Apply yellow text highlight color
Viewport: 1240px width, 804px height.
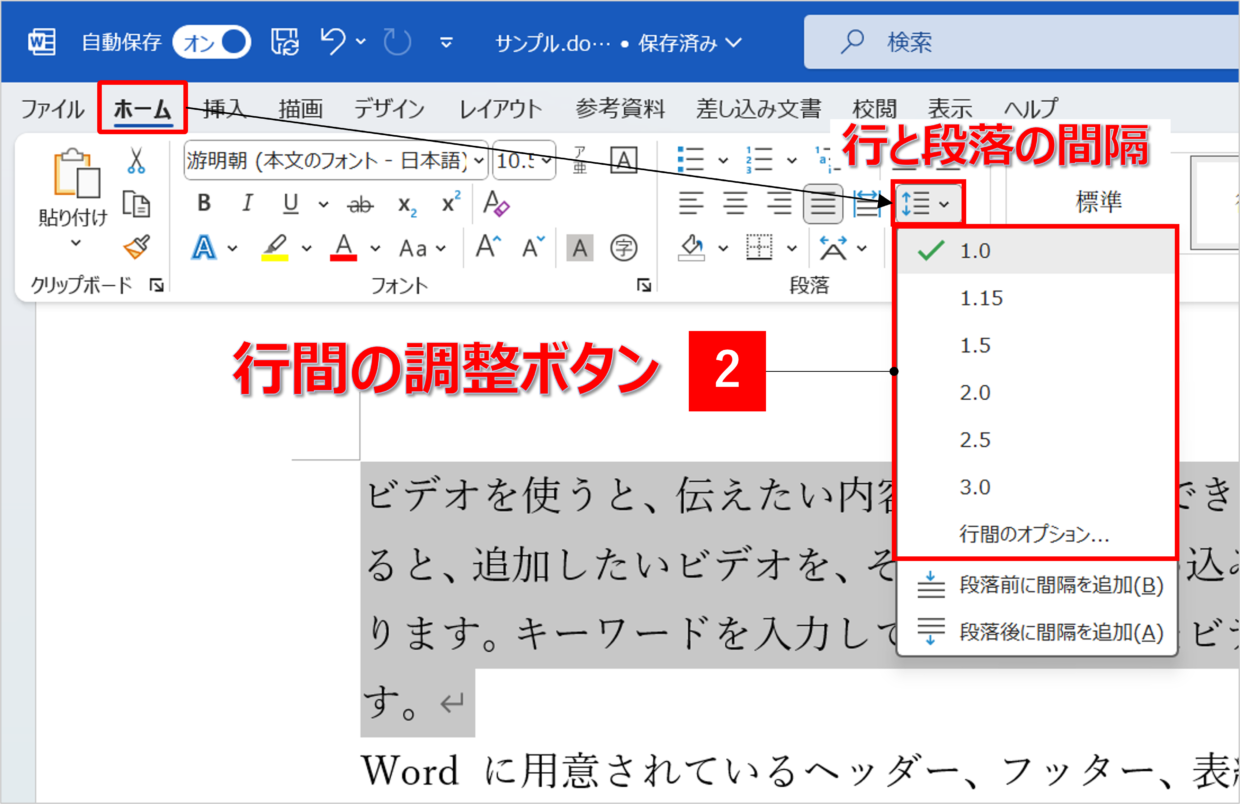coord(275,247)
